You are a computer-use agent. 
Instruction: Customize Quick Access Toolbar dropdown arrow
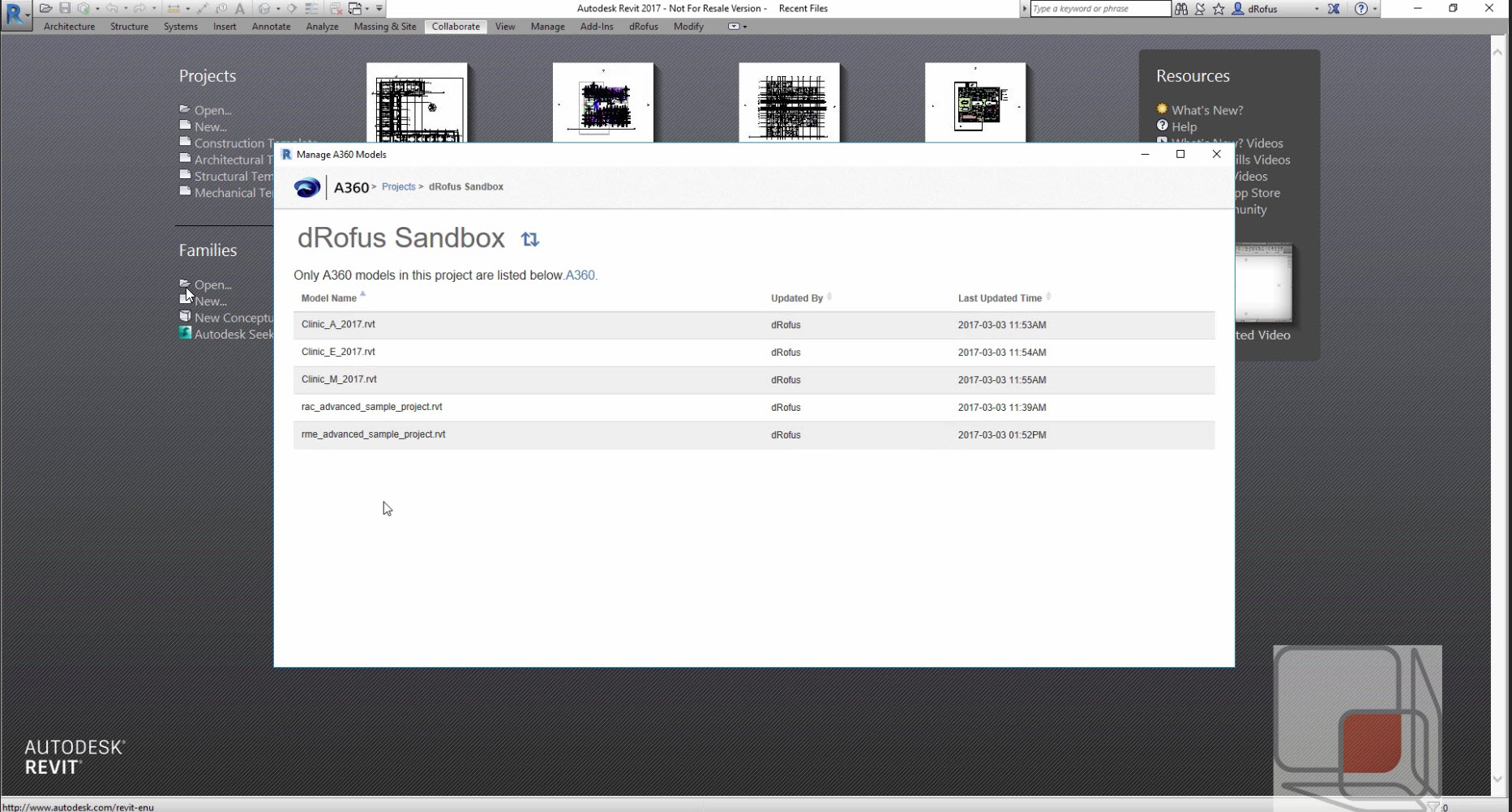coord(379,8)
